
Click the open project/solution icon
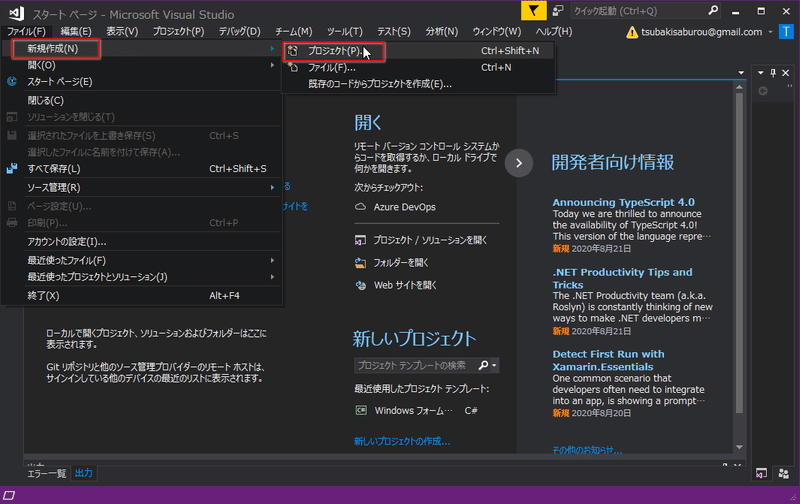click(360, 240)
